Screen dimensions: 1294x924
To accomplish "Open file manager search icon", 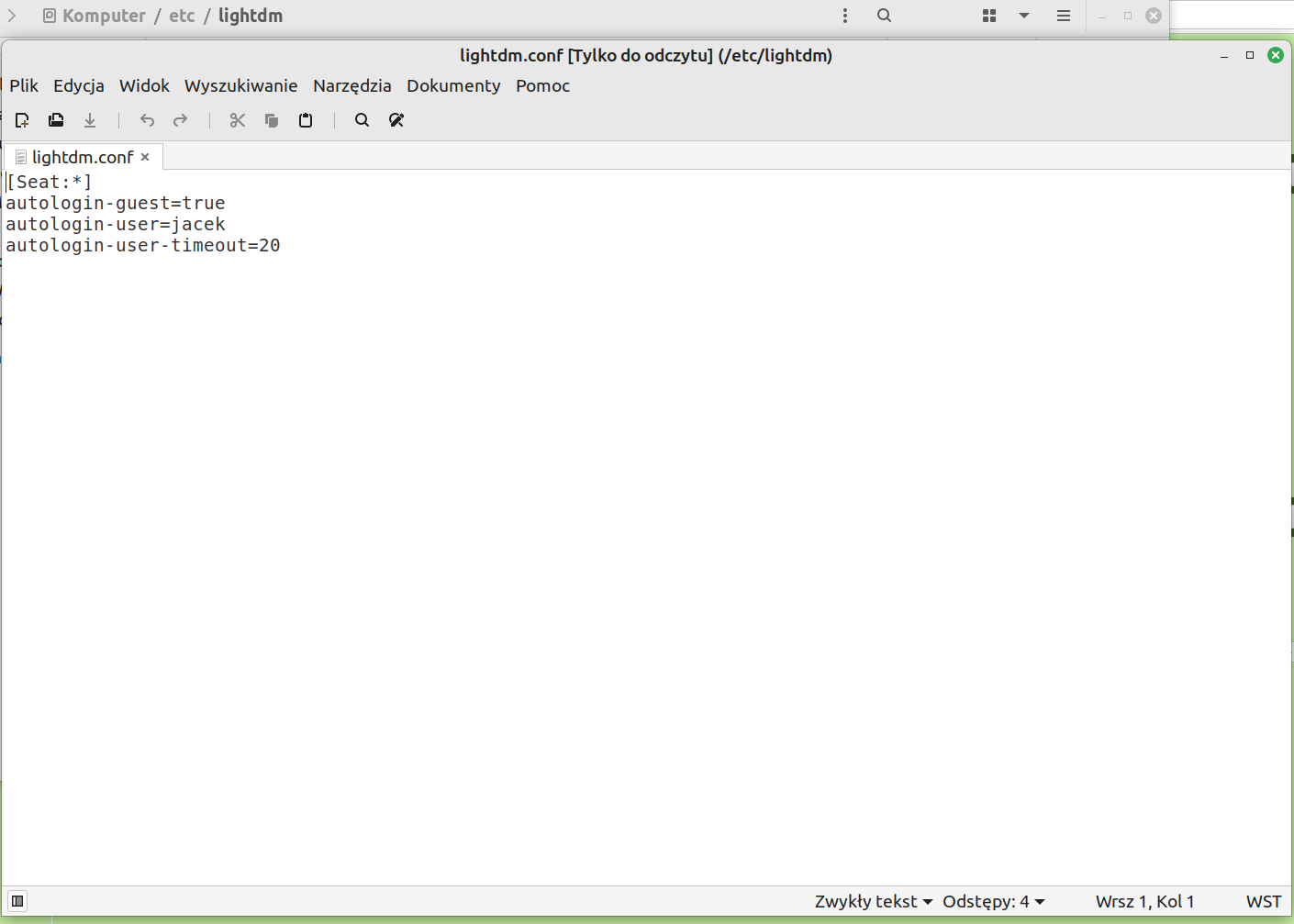I will [884, 16].
